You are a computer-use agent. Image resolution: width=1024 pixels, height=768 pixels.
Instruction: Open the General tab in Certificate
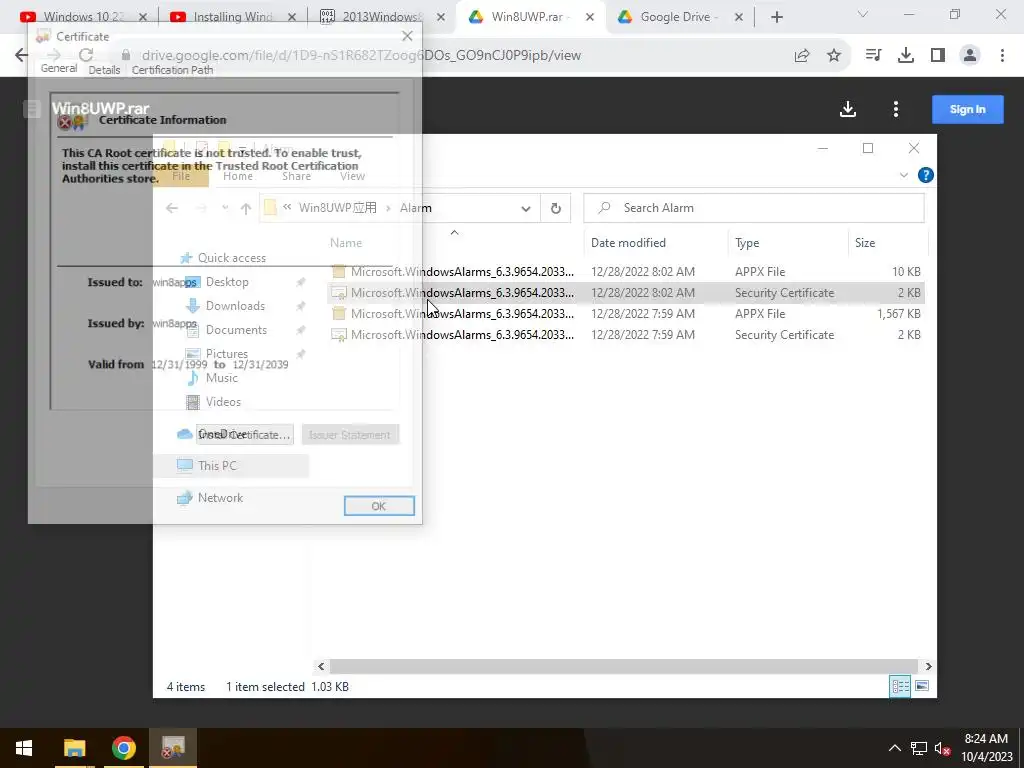point(59,68)
